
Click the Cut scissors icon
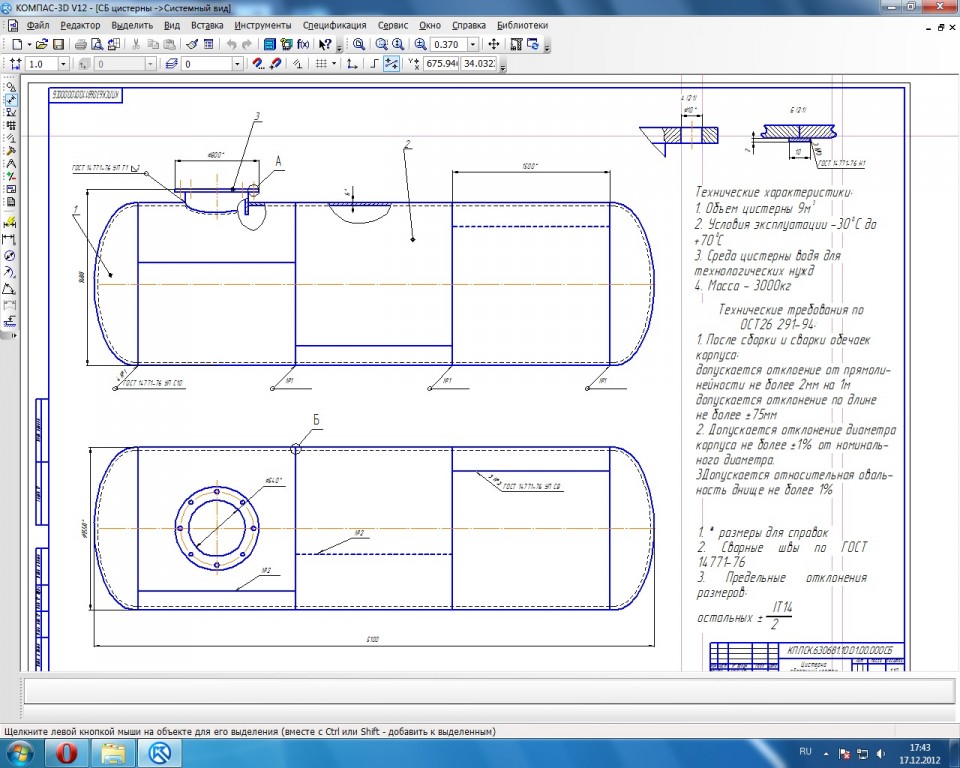click(x=135, y=44)
